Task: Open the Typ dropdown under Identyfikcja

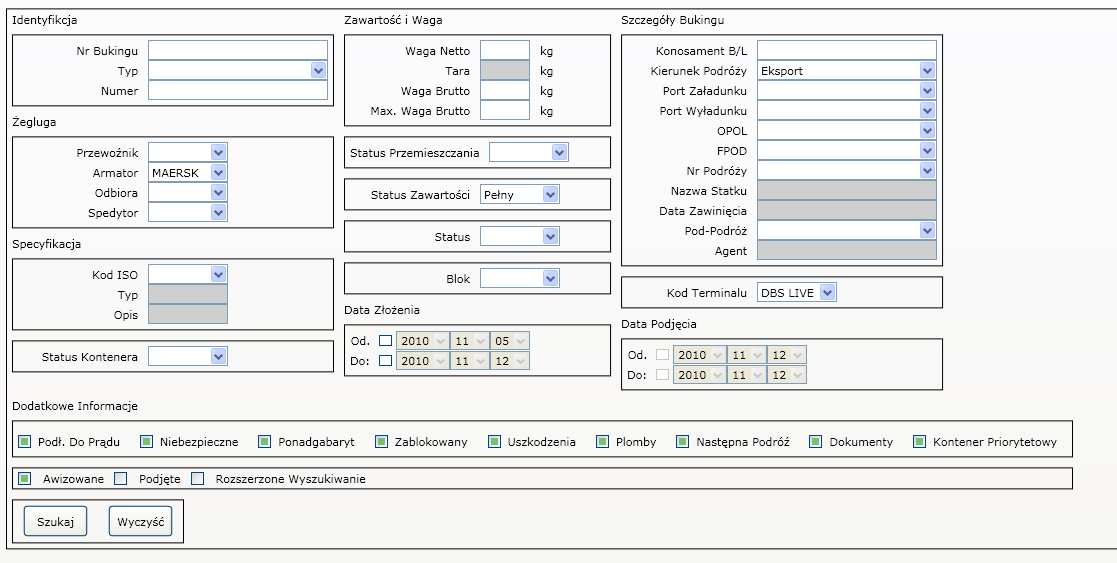Action: pyautogui.click(x=238, y=71)
